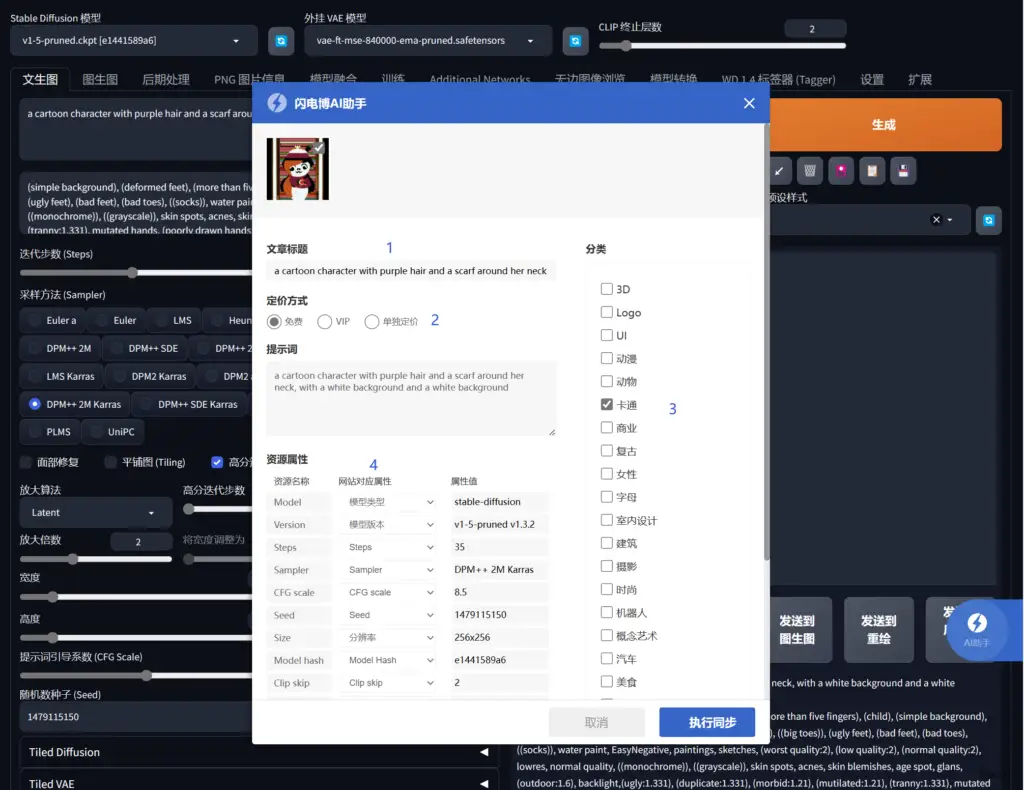
Task: Click the CLIP 终止层数 slider
Action: tap(722, 46)
